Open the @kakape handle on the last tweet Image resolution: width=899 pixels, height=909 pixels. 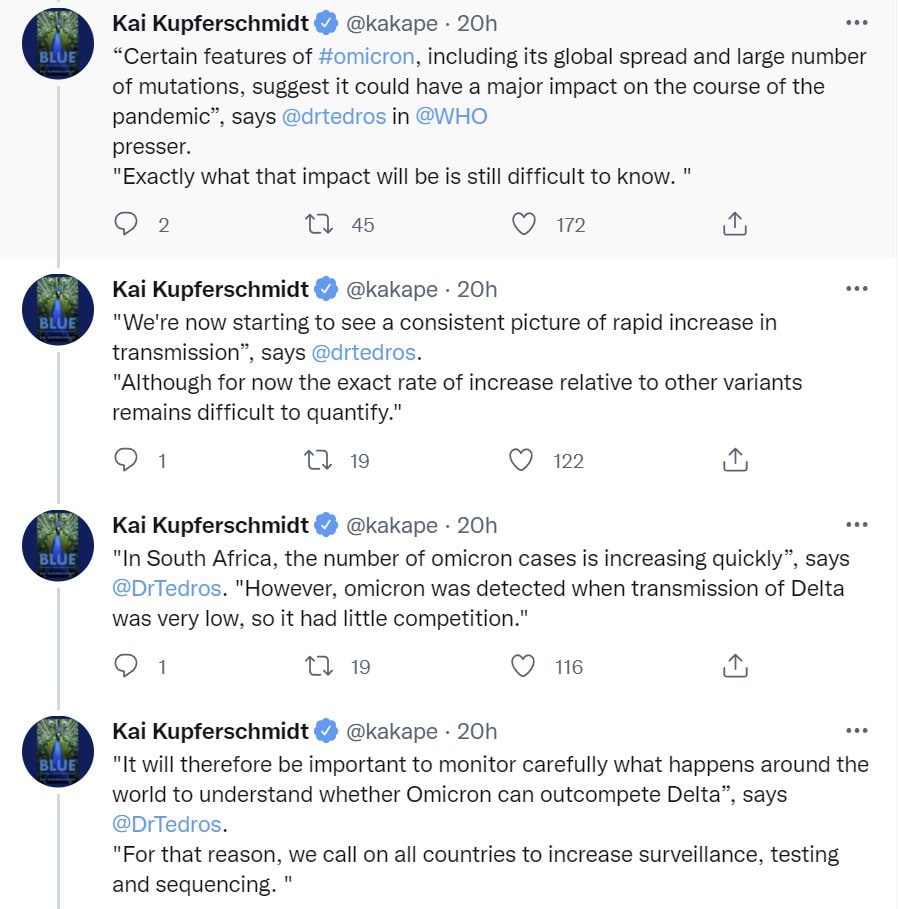point(392,731)
